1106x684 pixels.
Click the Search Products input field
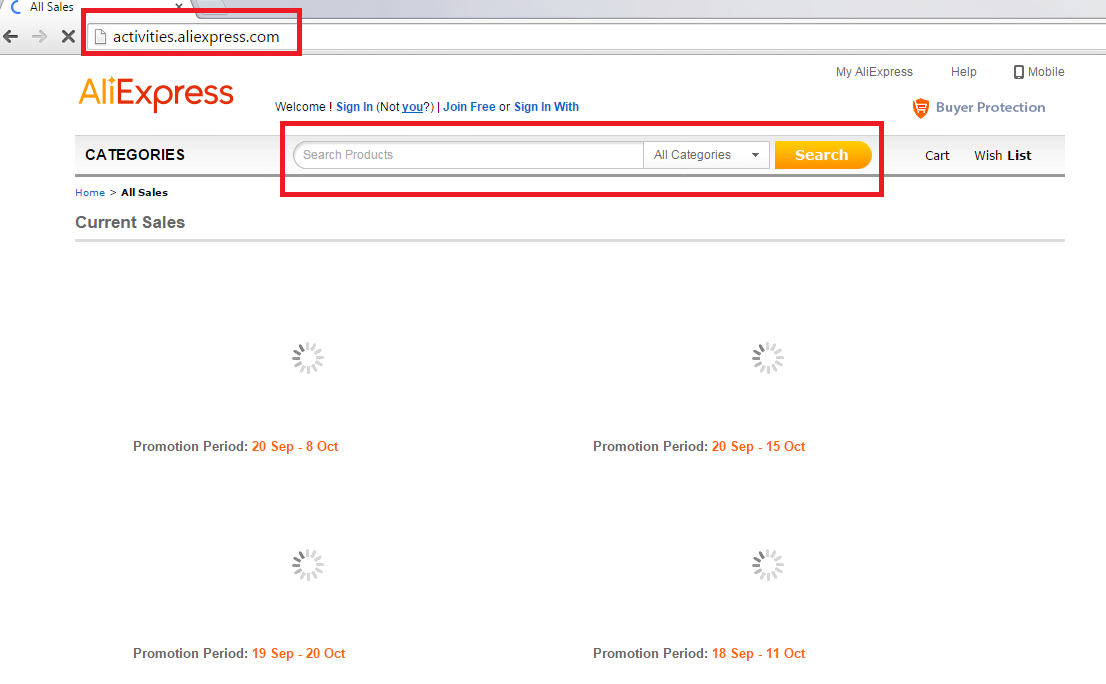click(468, 155)
